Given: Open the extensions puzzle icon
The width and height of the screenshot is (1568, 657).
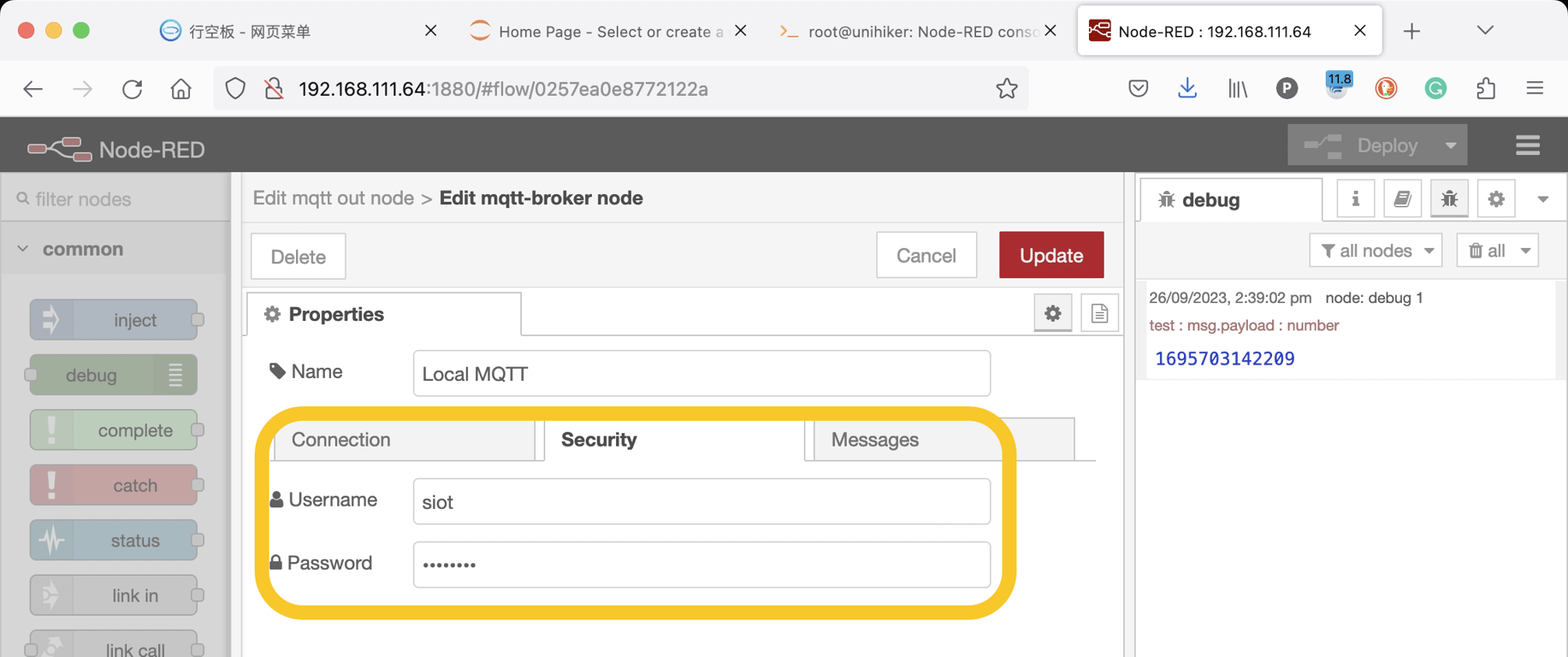Looking at the screenshot, I should [x=1486, y=88].
